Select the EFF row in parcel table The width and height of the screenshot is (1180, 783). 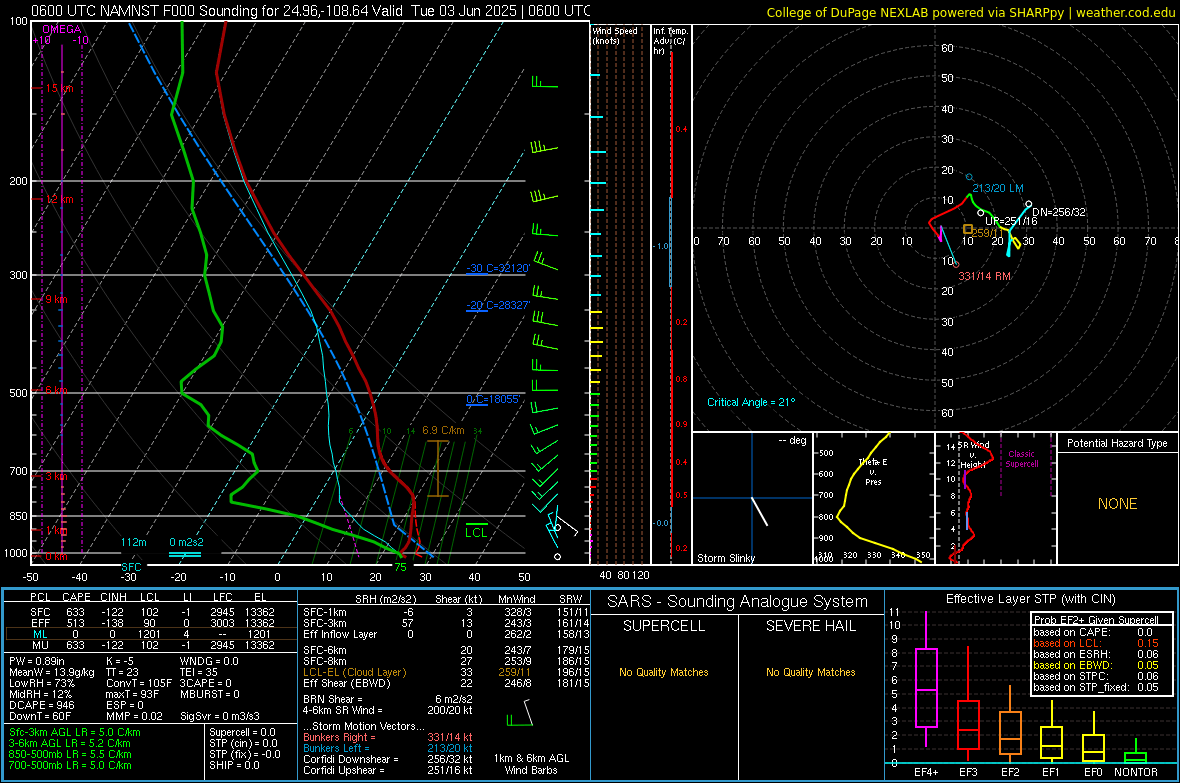(x=152, y=623)
